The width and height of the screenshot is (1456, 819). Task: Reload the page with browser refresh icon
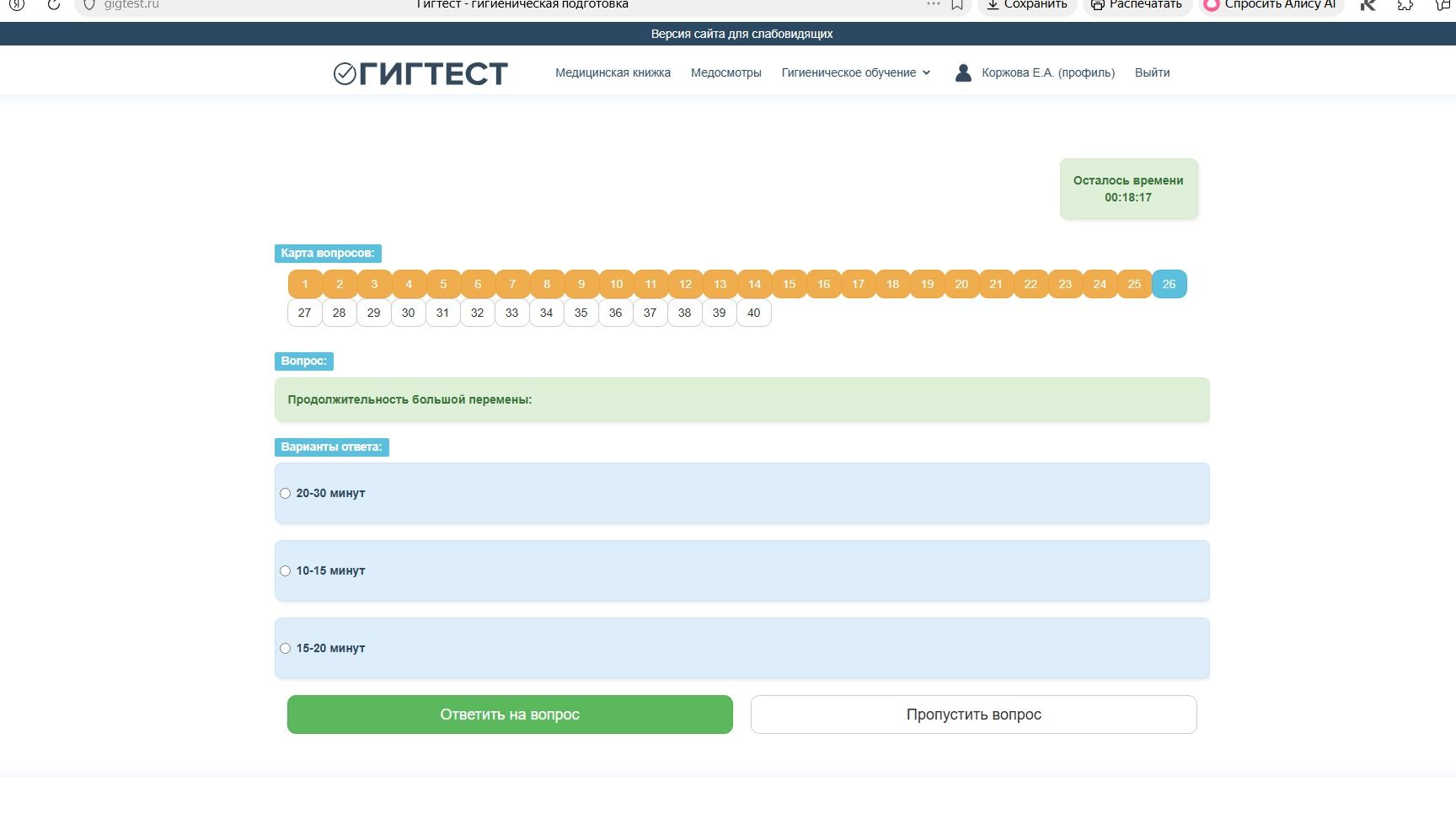[53, 4]
